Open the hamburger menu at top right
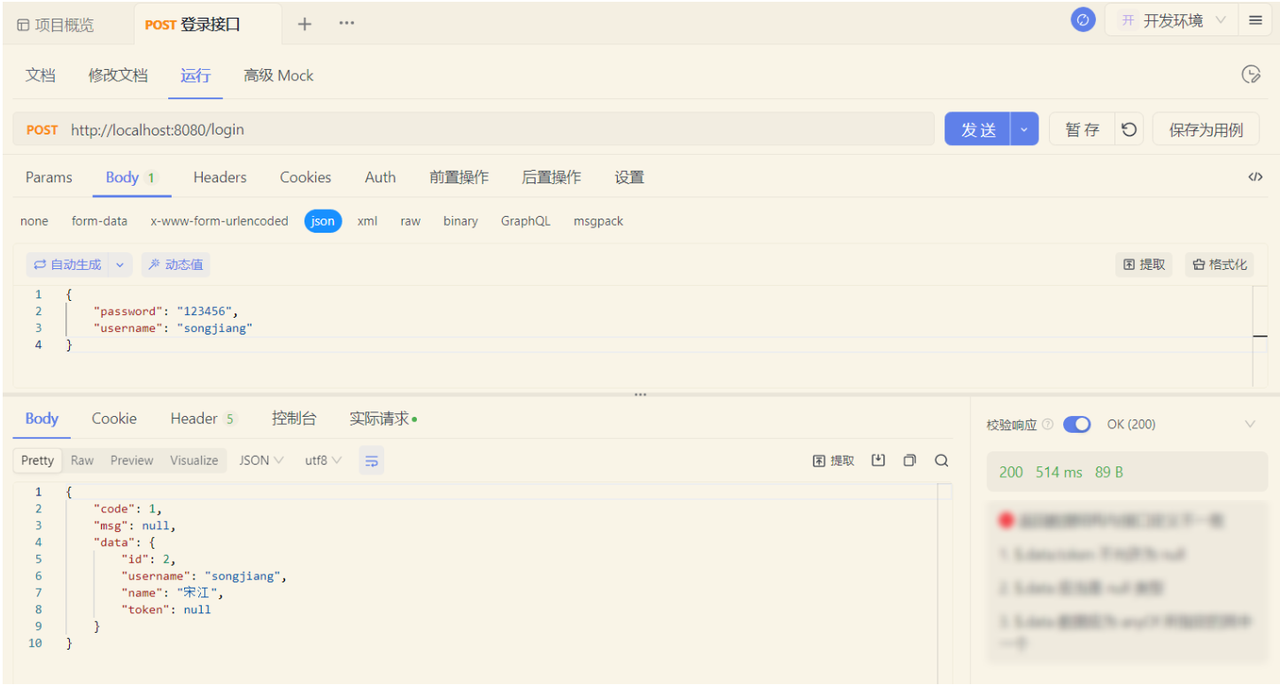 pyautogui.click(x=1255, y=19)
